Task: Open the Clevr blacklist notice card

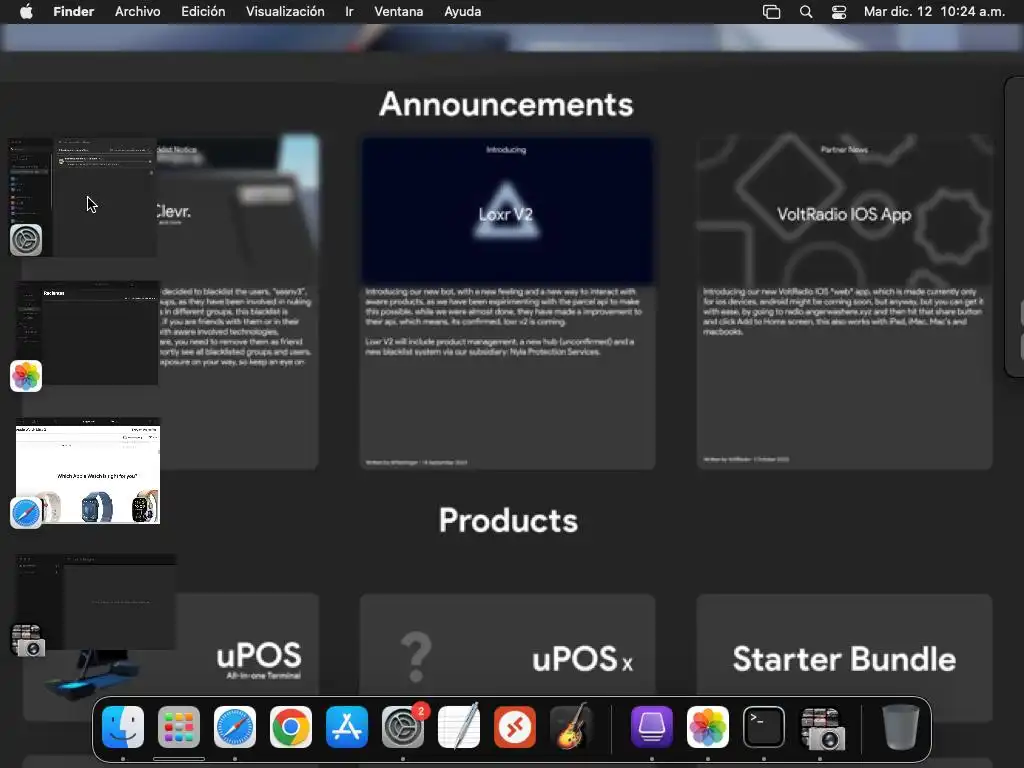Action: (x=238, y=302)
